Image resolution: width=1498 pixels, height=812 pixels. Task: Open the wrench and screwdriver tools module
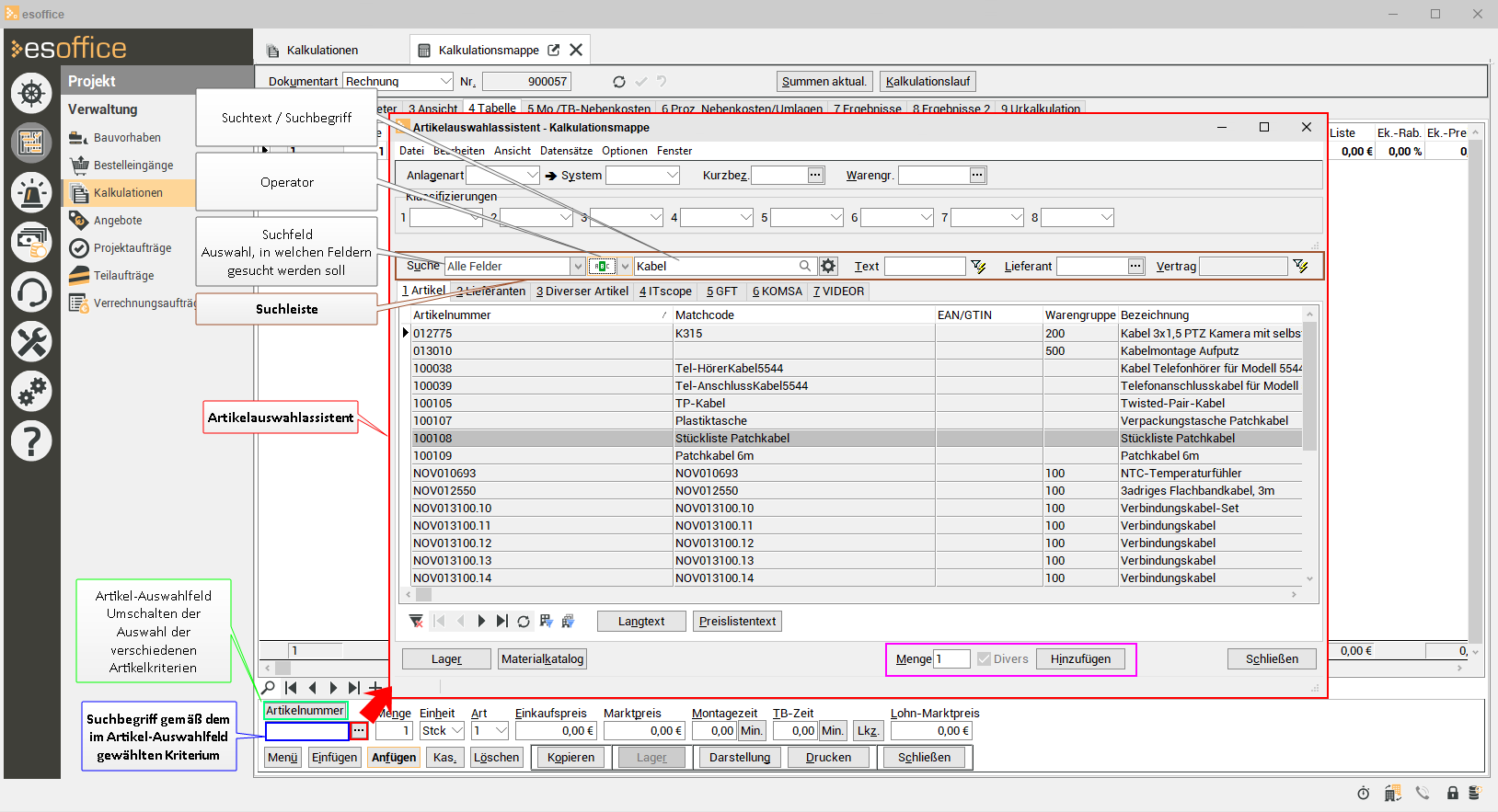tap(31, 342)
